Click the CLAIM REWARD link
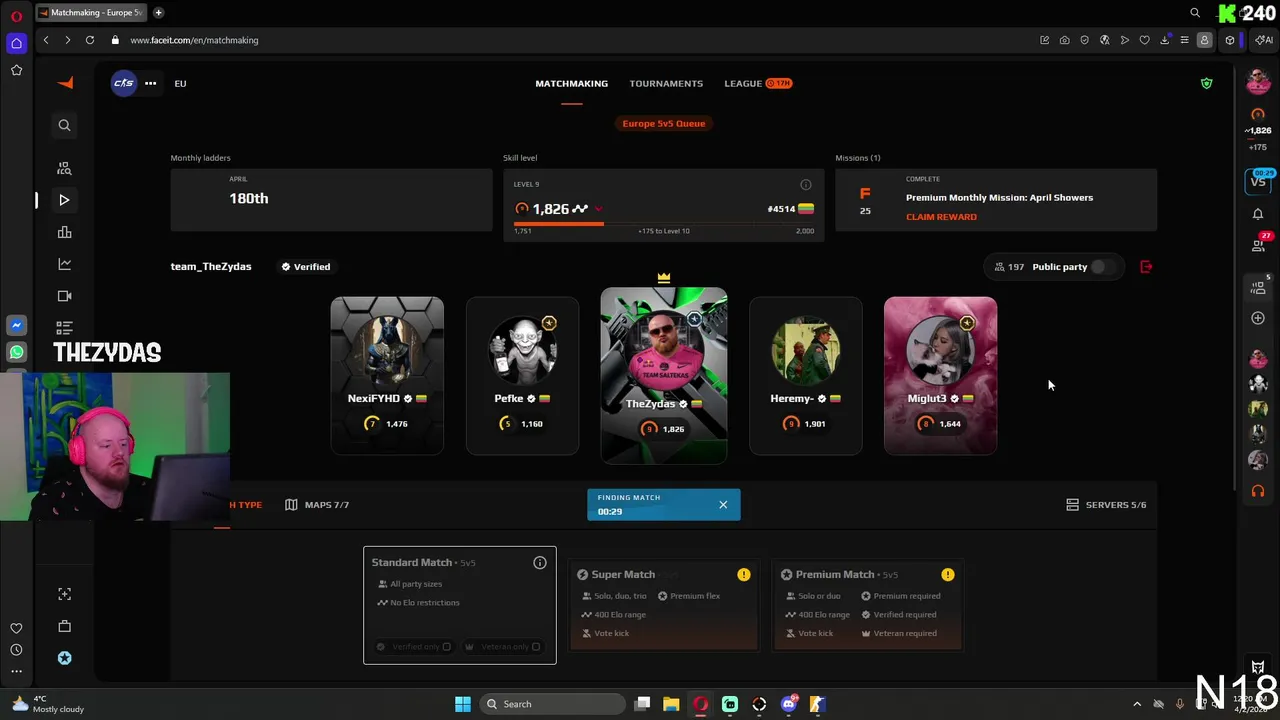Screen dimensions: 1280x720 [941, 217]
